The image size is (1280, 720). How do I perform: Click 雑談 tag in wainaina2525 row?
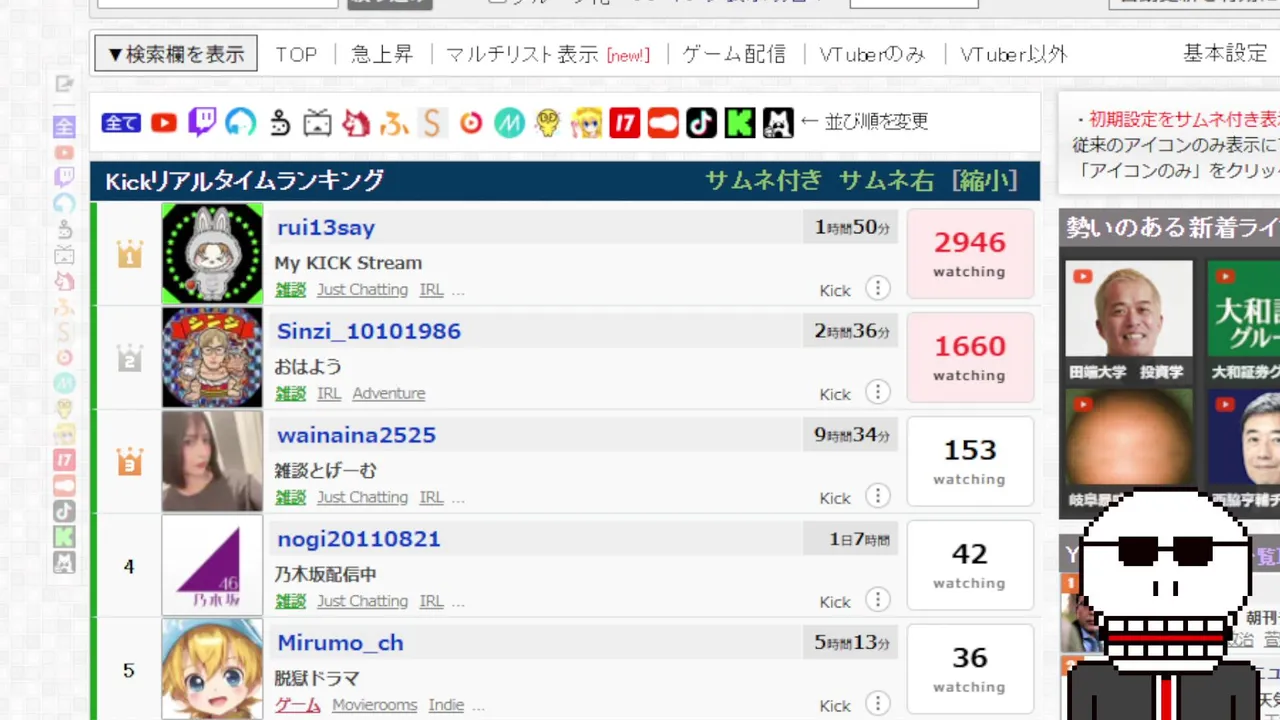(291, 498)
